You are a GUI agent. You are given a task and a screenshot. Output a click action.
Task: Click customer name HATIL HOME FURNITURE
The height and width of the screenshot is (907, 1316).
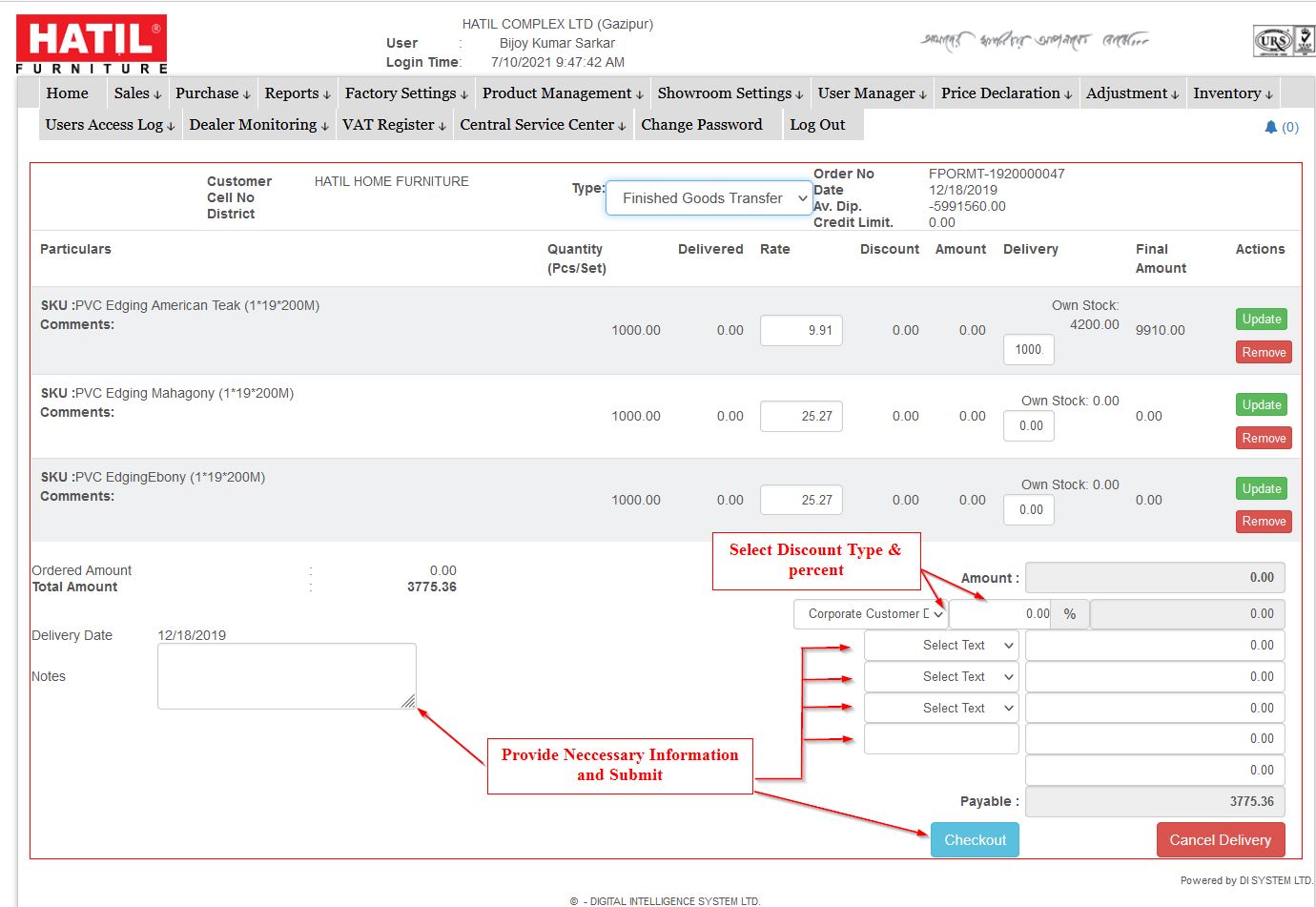[x=392, y=181]
